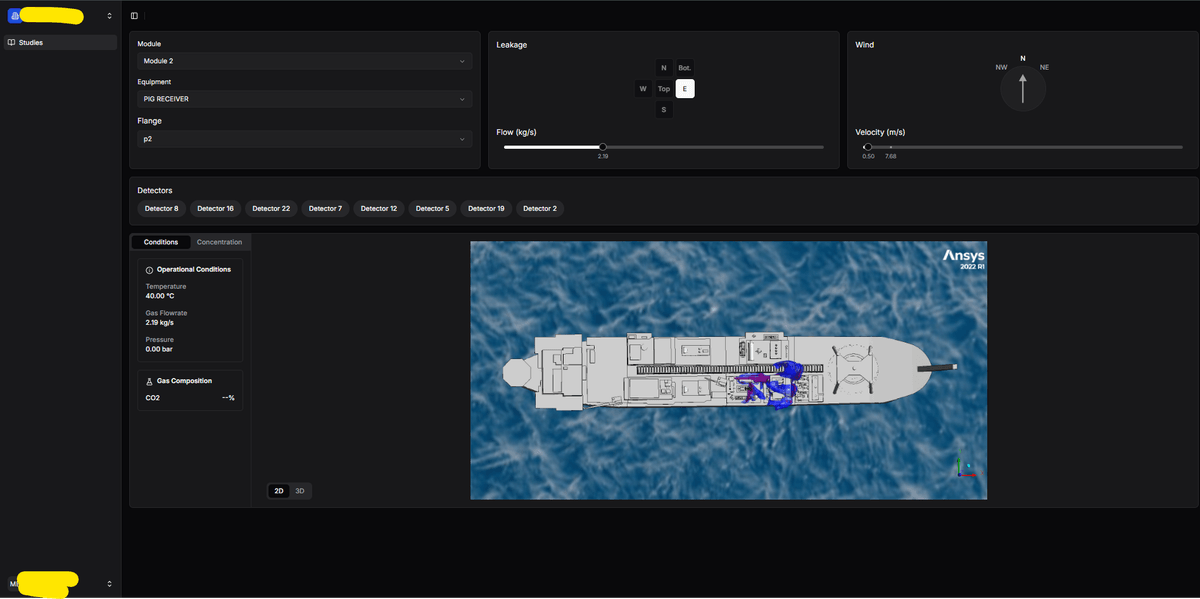Click the Detectors section heading
Image resolution: width=1200 pixels, height=599 pixels.
point(155,190)
